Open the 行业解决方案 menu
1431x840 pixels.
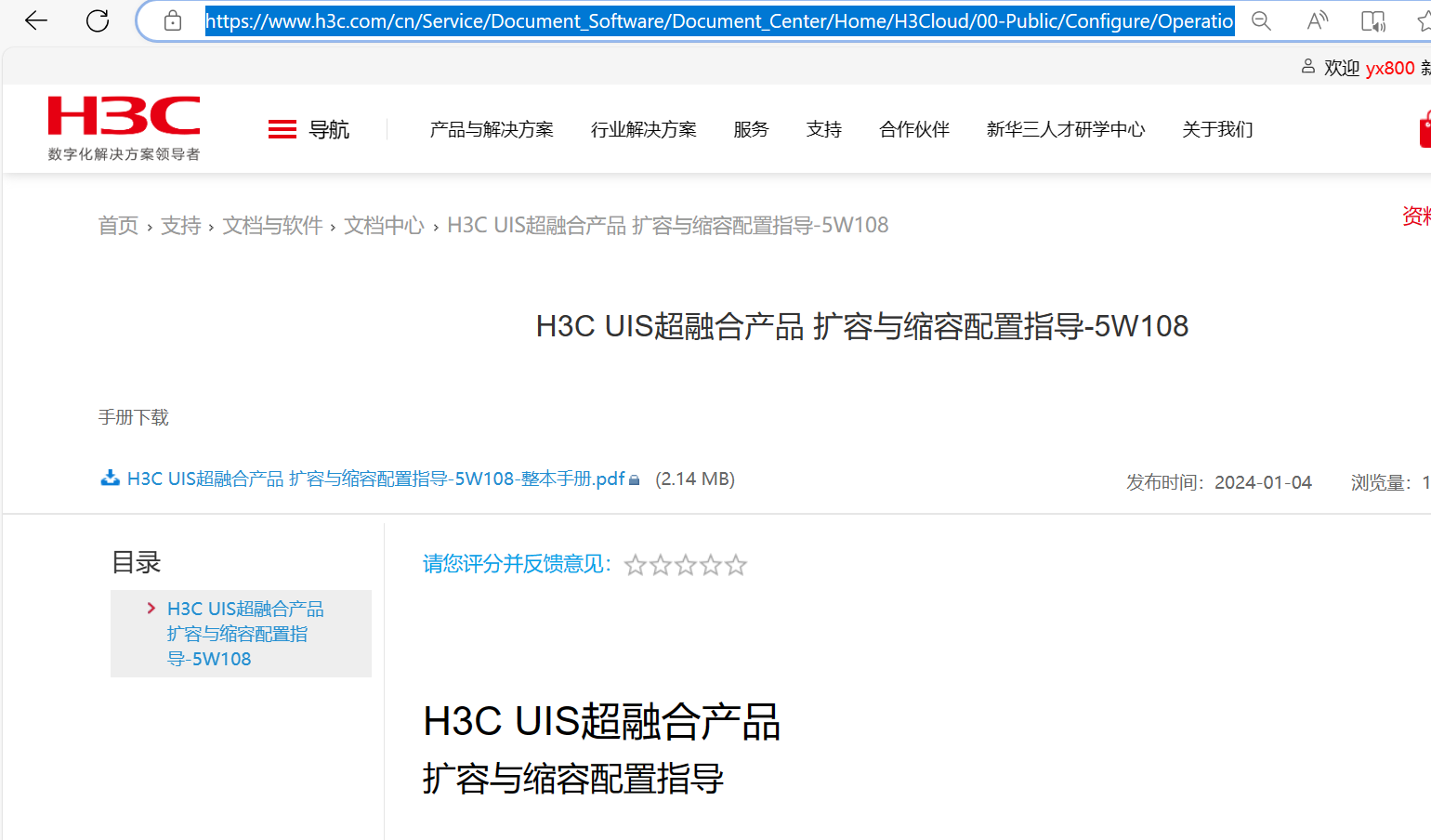[x=644, y=129]
